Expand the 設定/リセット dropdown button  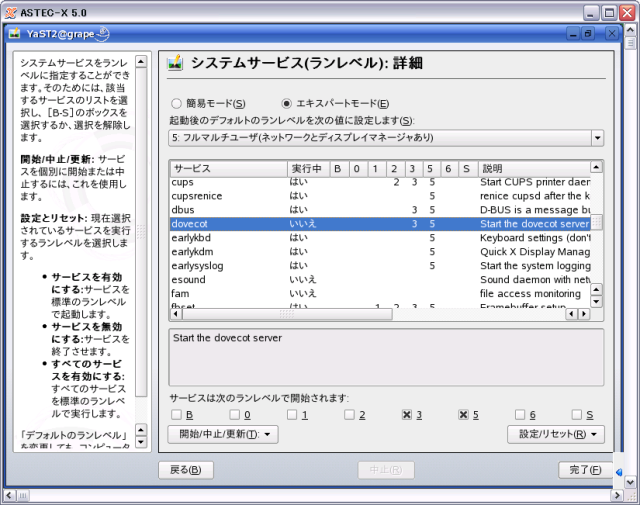(x=556, y=434)
